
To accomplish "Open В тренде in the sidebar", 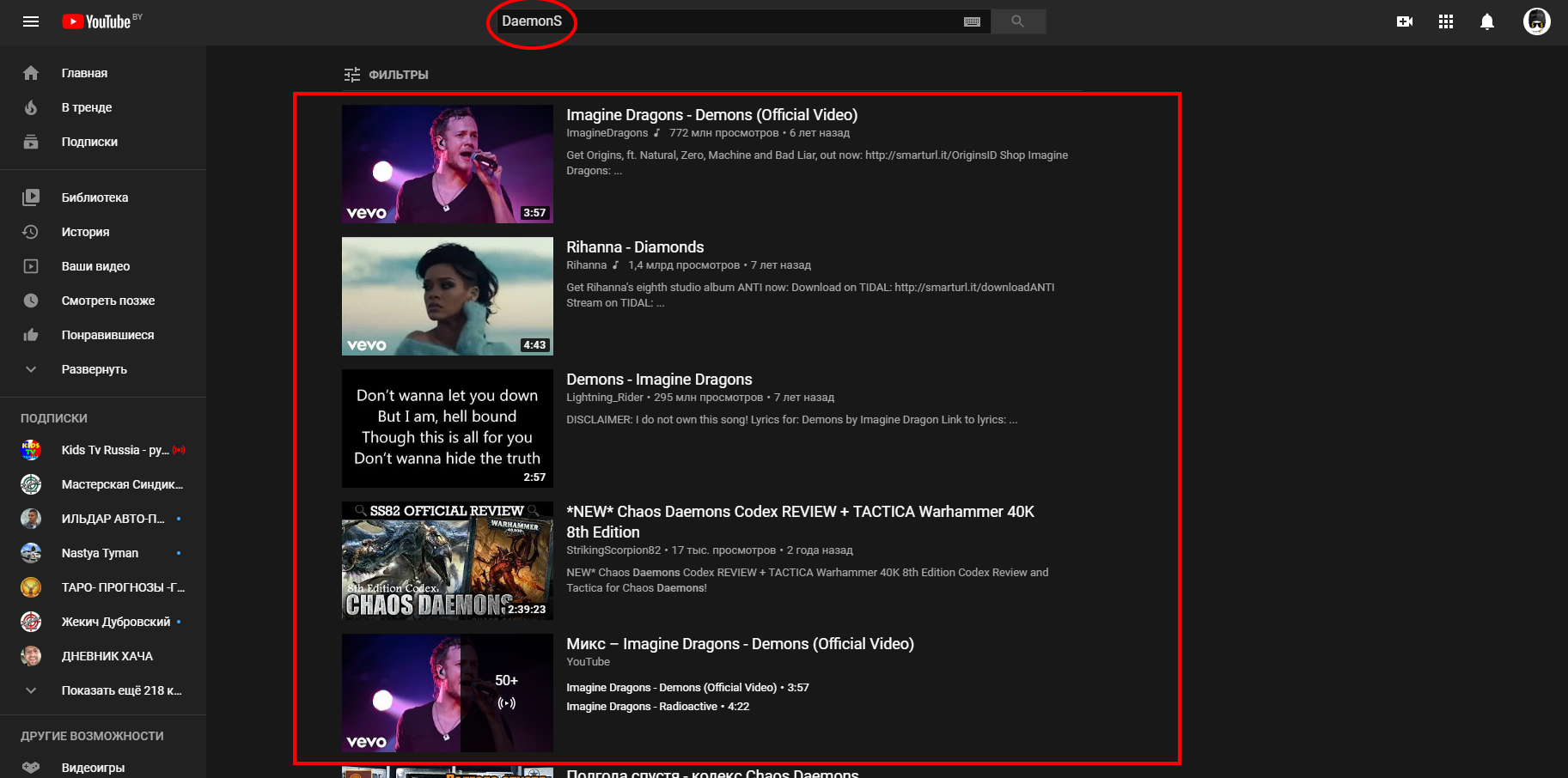I will pyautogui.click(x=103, y=107).
